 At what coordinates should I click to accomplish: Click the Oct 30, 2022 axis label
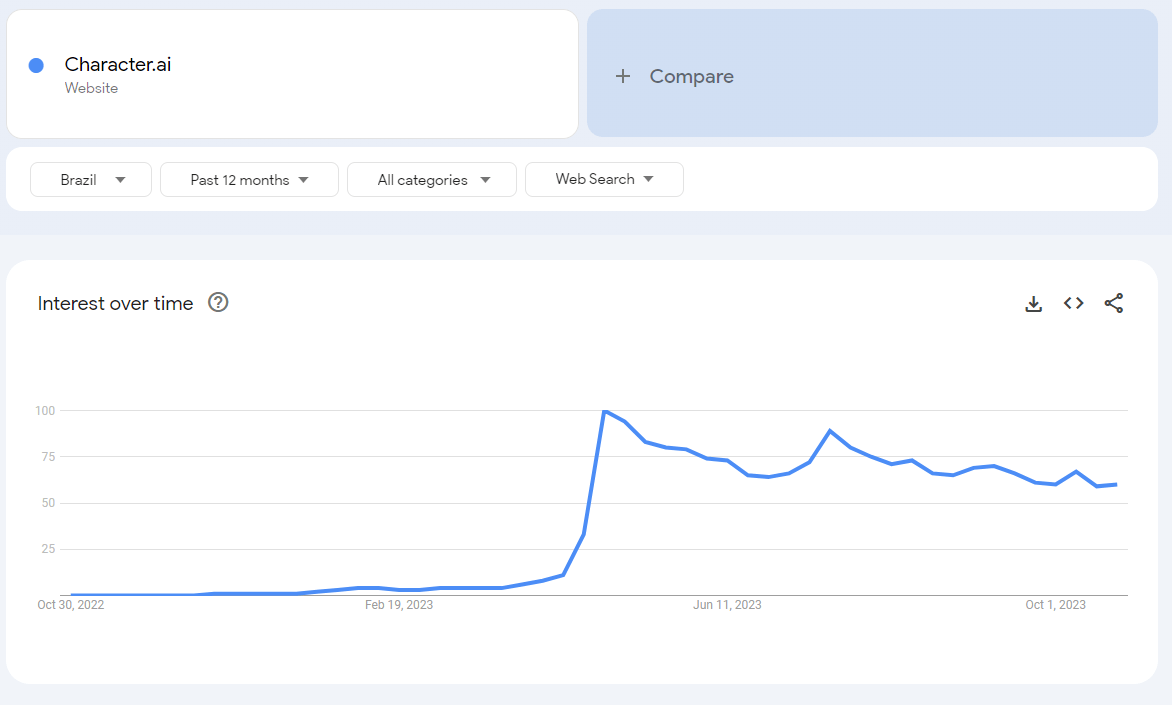point(71,604)
